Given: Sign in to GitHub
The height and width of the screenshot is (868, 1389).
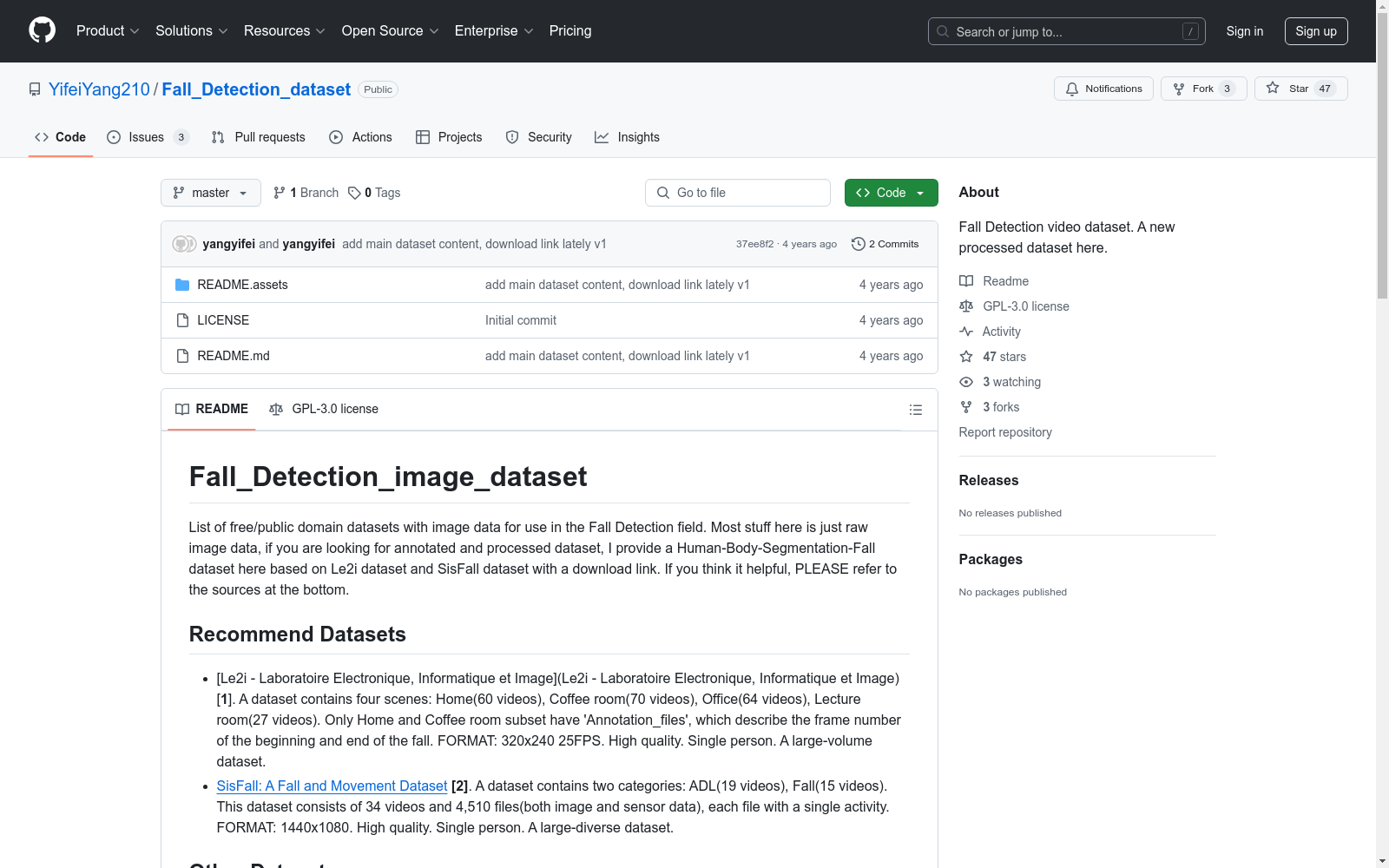Looking at the screenshot, I should pos(1245,31).
